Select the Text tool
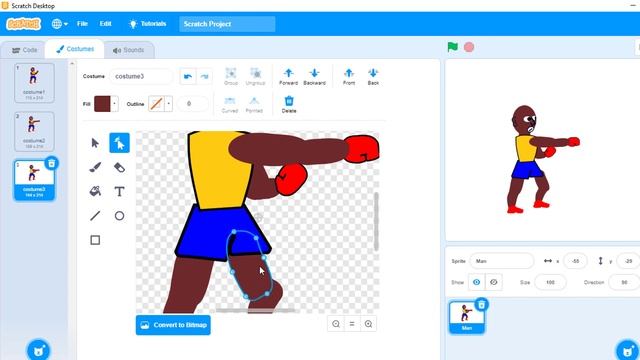The height and width of the screenshot is (360, 640). click(x=119, y=191)
